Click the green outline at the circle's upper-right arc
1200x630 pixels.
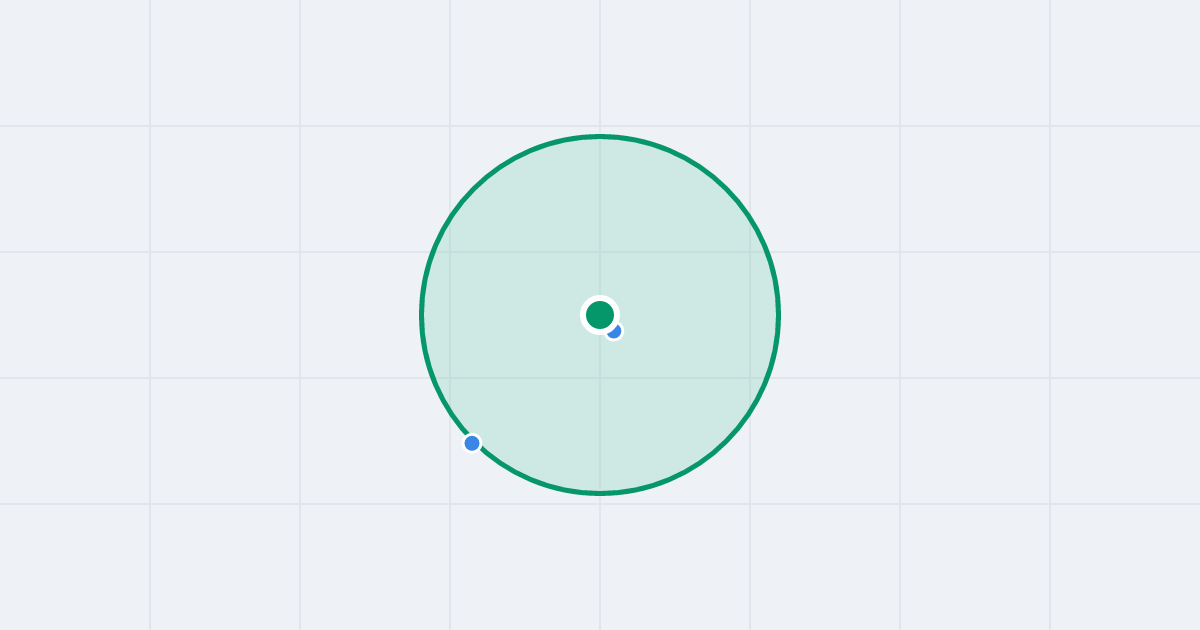[727, 188]
